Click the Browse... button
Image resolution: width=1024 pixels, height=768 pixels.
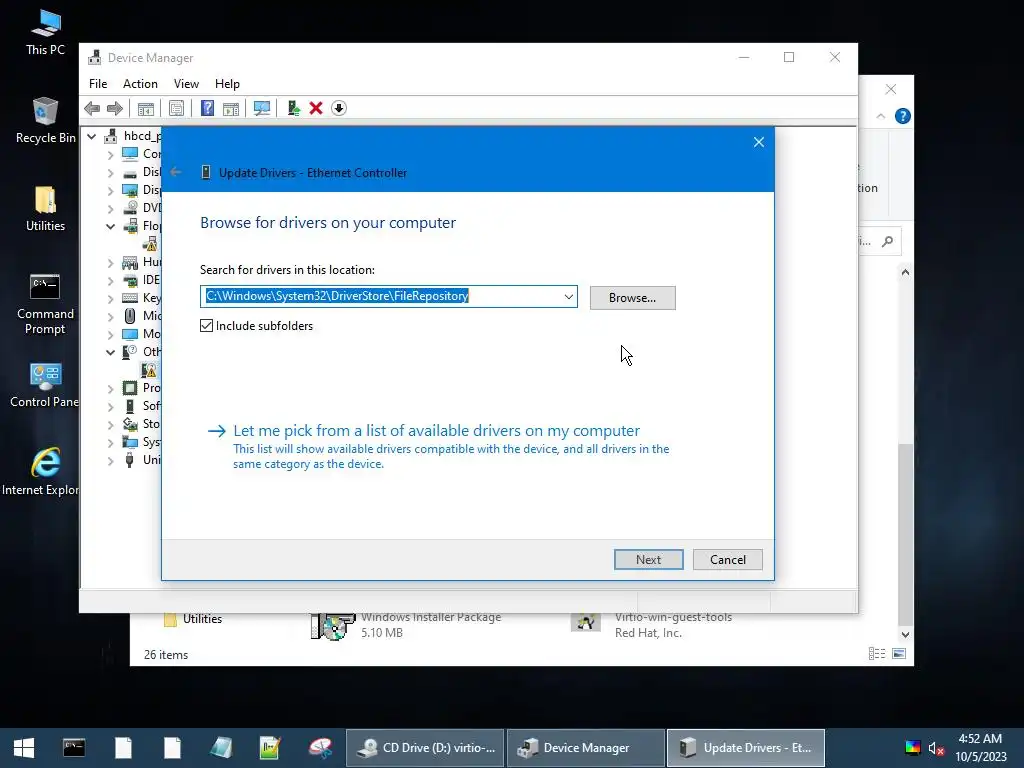(x=632, y=298)
